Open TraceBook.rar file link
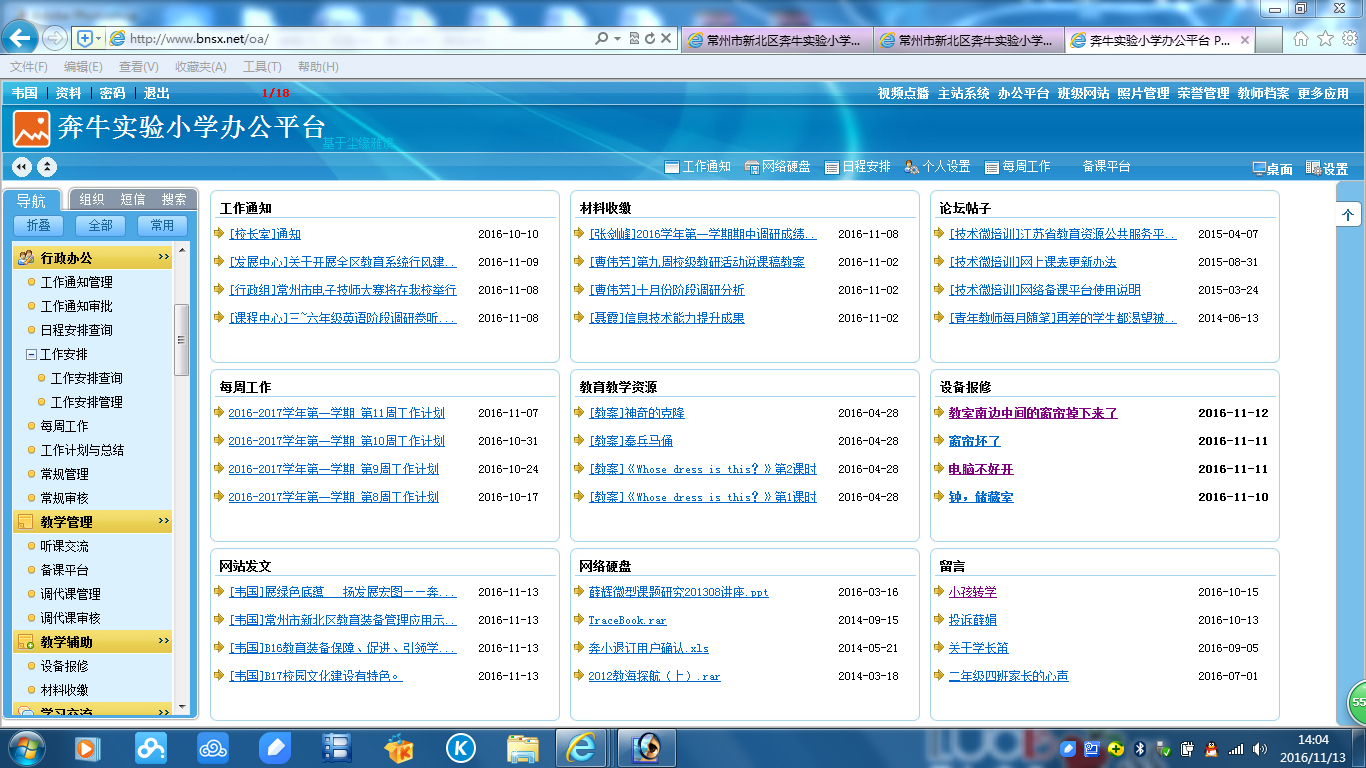The width and height of the screenshot is (1366, 768). pos(627,620)
